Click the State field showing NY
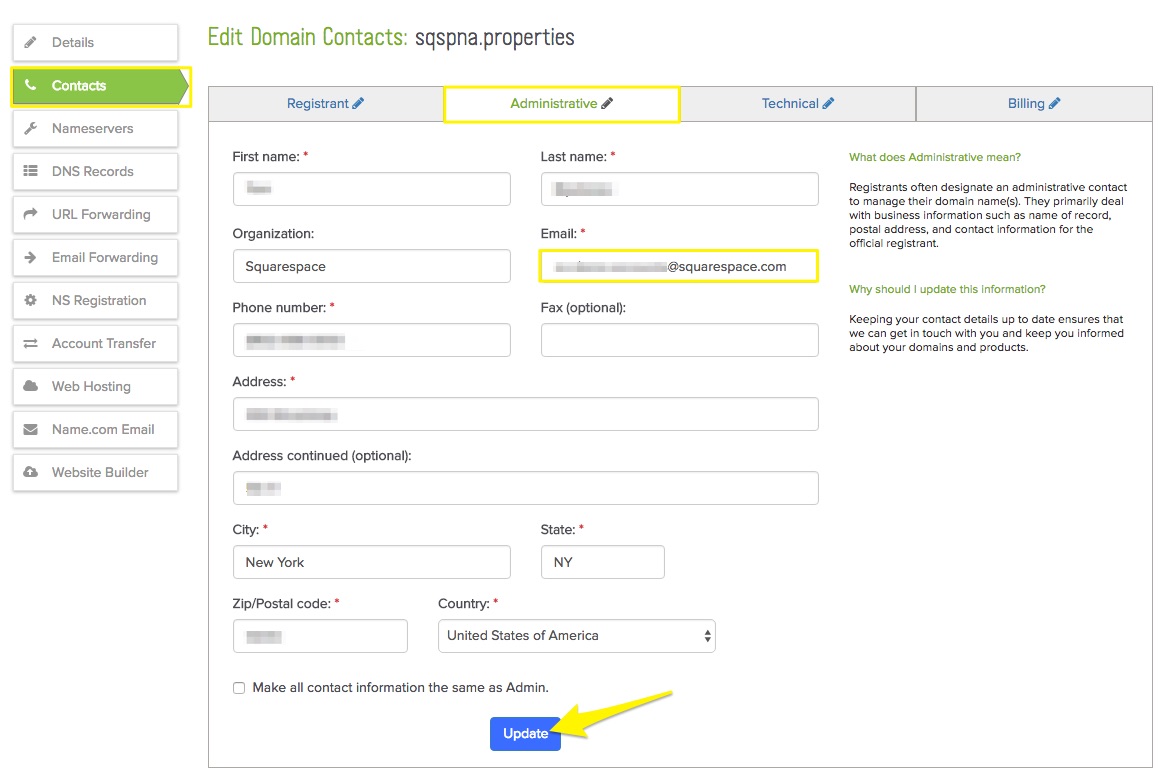 602,562
